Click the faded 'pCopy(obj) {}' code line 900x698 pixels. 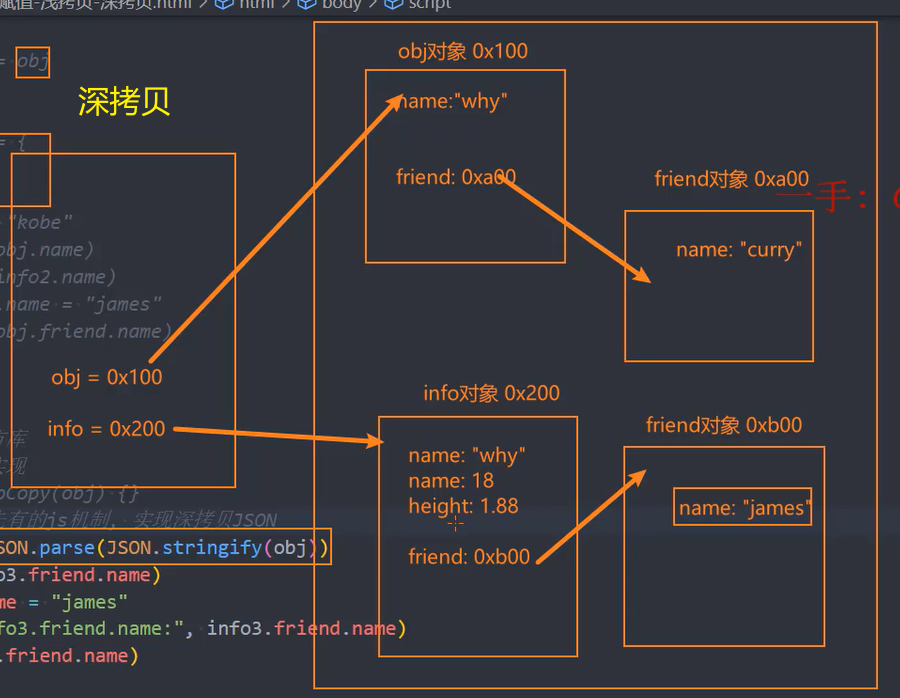pos(69,493)
